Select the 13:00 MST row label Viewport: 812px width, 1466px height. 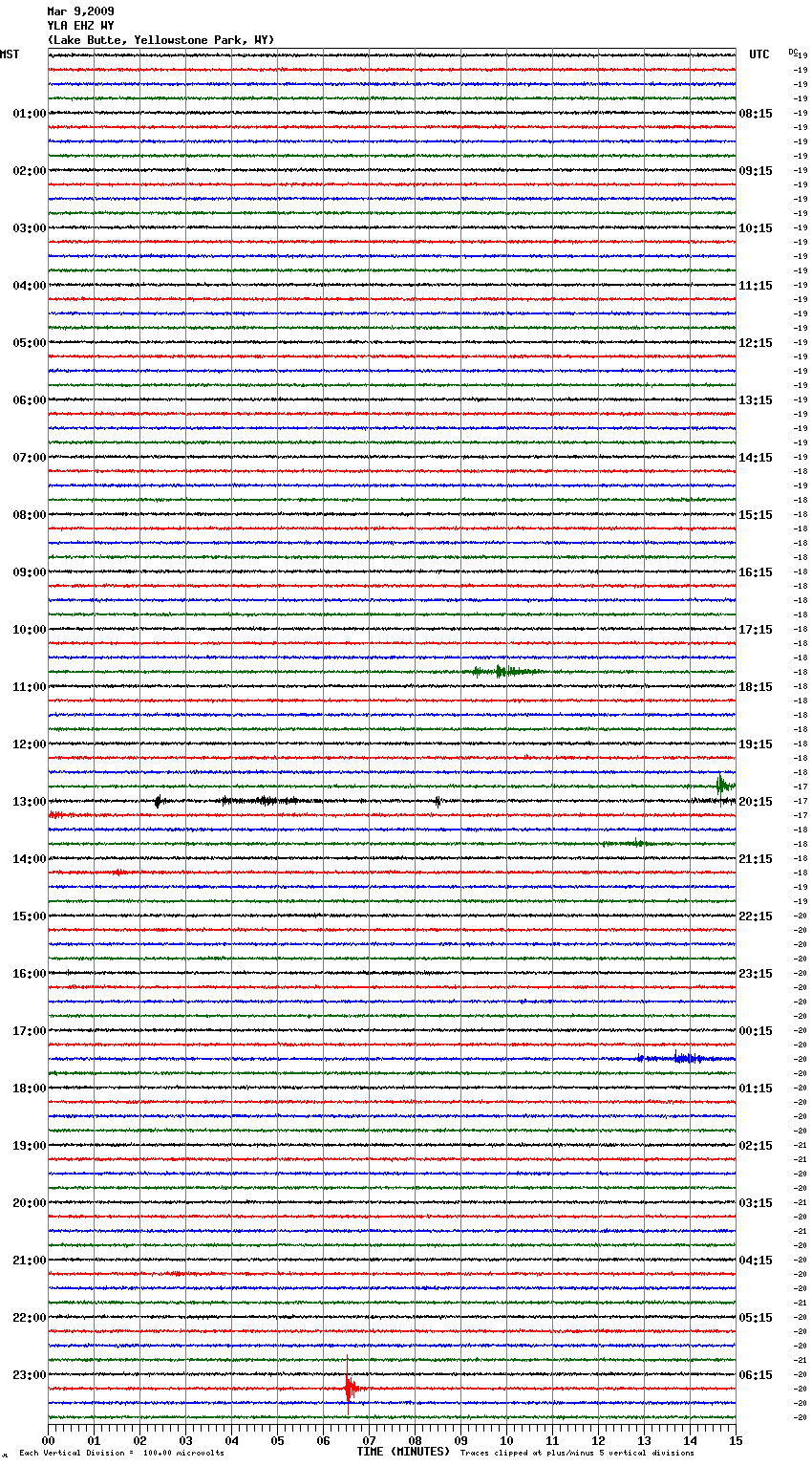(29, 802)
